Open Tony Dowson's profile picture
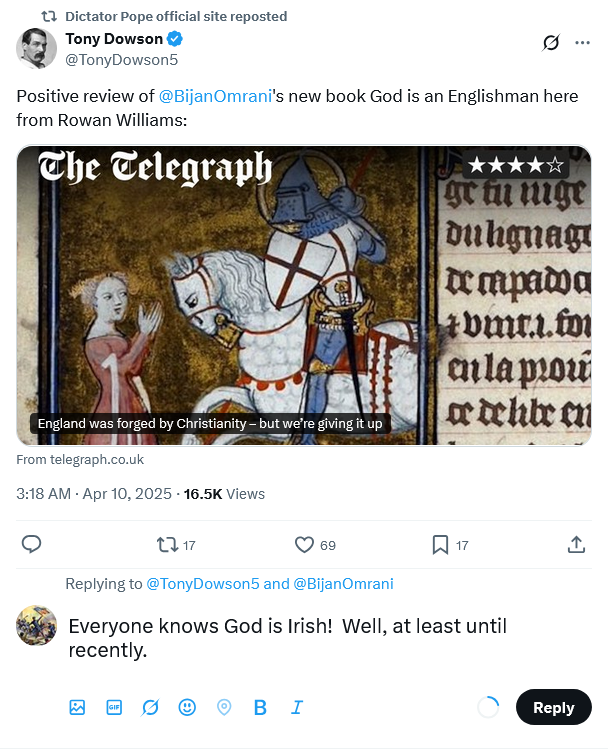 (37, 49)
